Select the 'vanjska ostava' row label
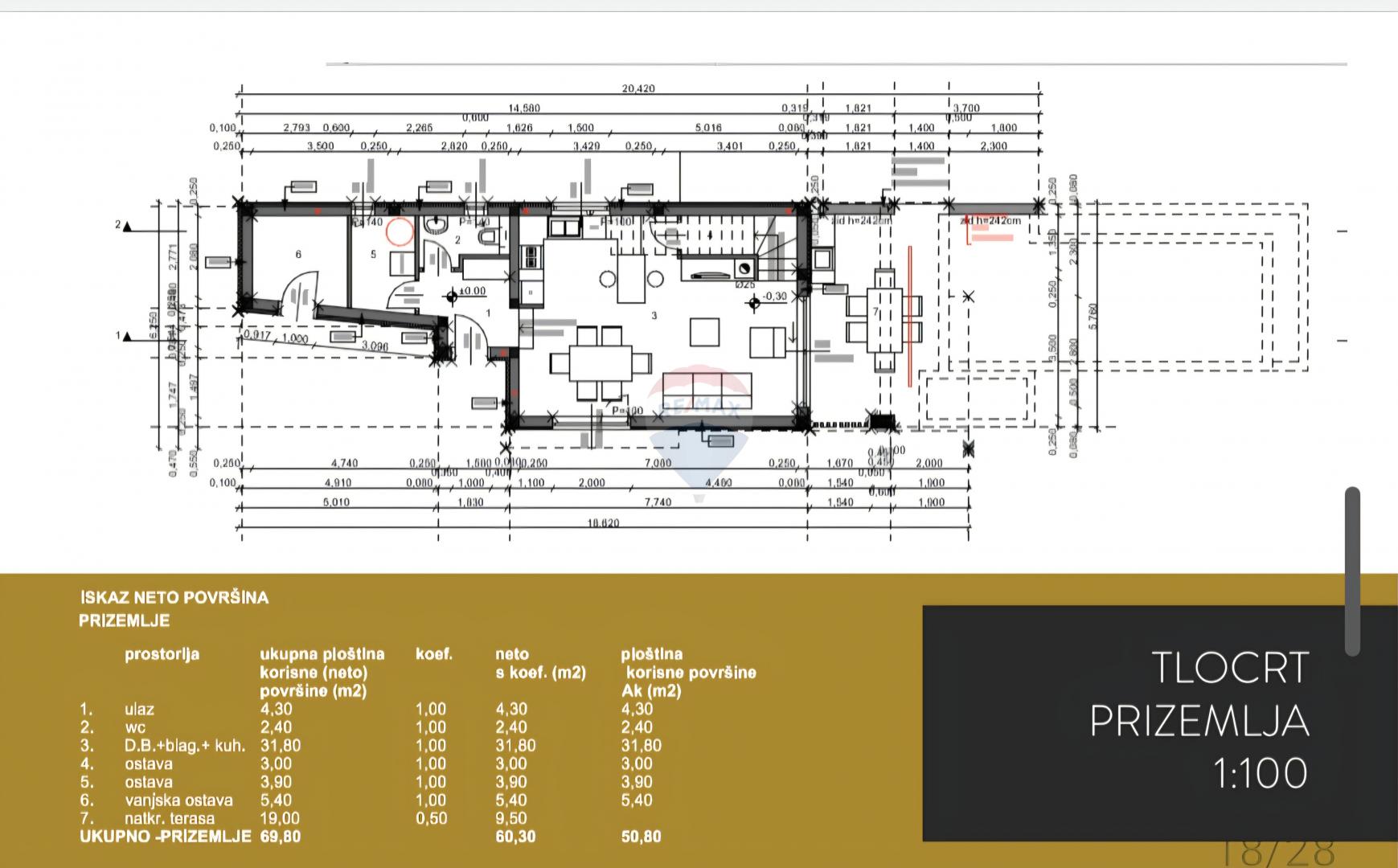Image resolution: width=1398 pixels, height=868 pixels. point(178,800)
